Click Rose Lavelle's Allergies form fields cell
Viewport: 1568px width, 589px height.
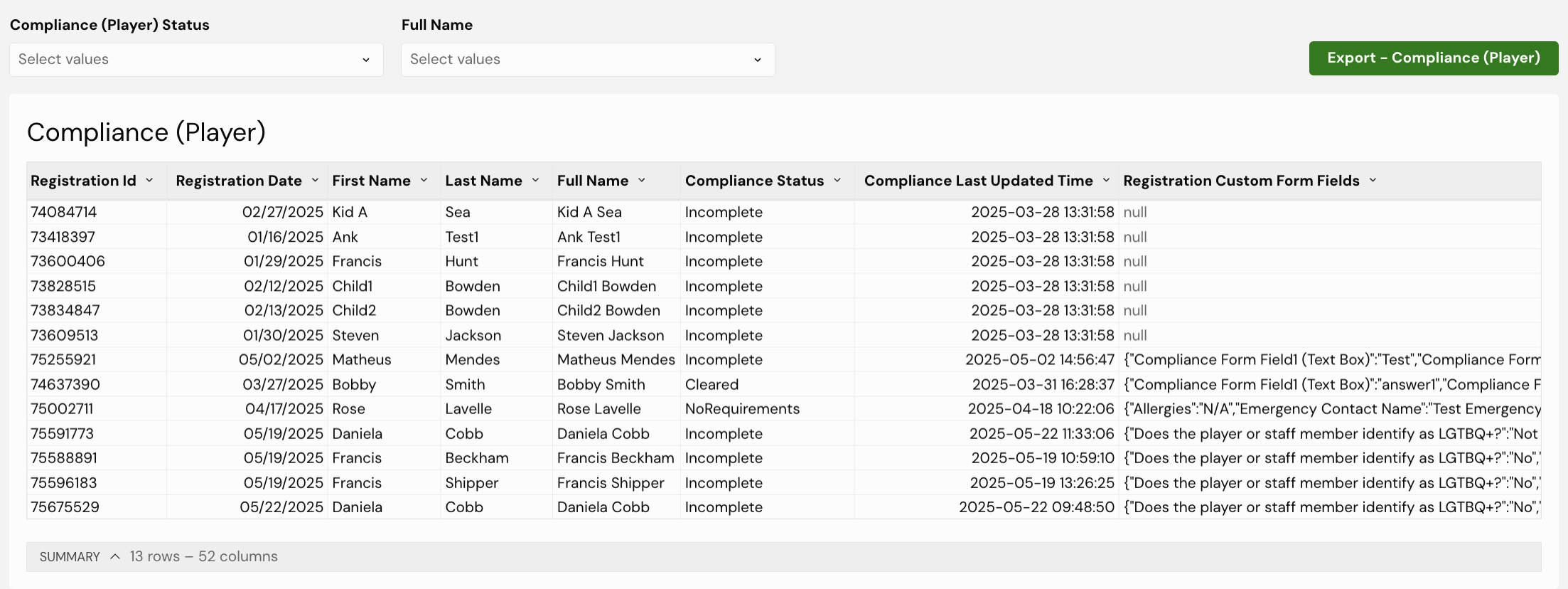pos(1331,409)
